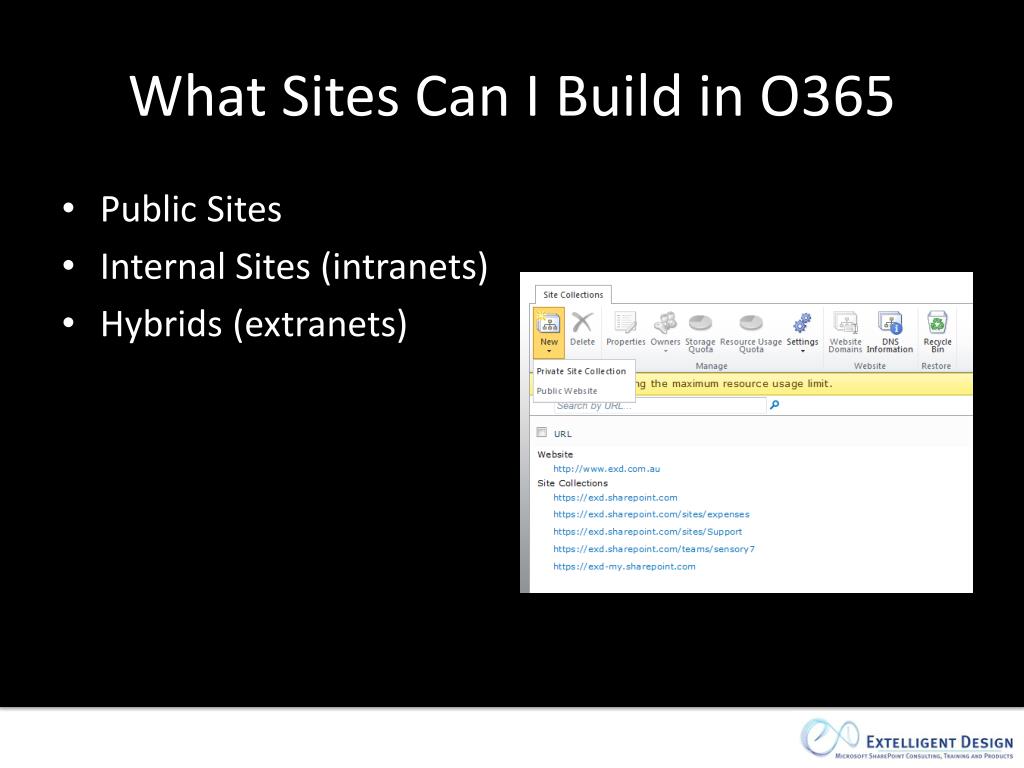This screenshot has height=768, width=1024.
Task: Expand the Settings dropdown arrow
Action: (803, 351)
